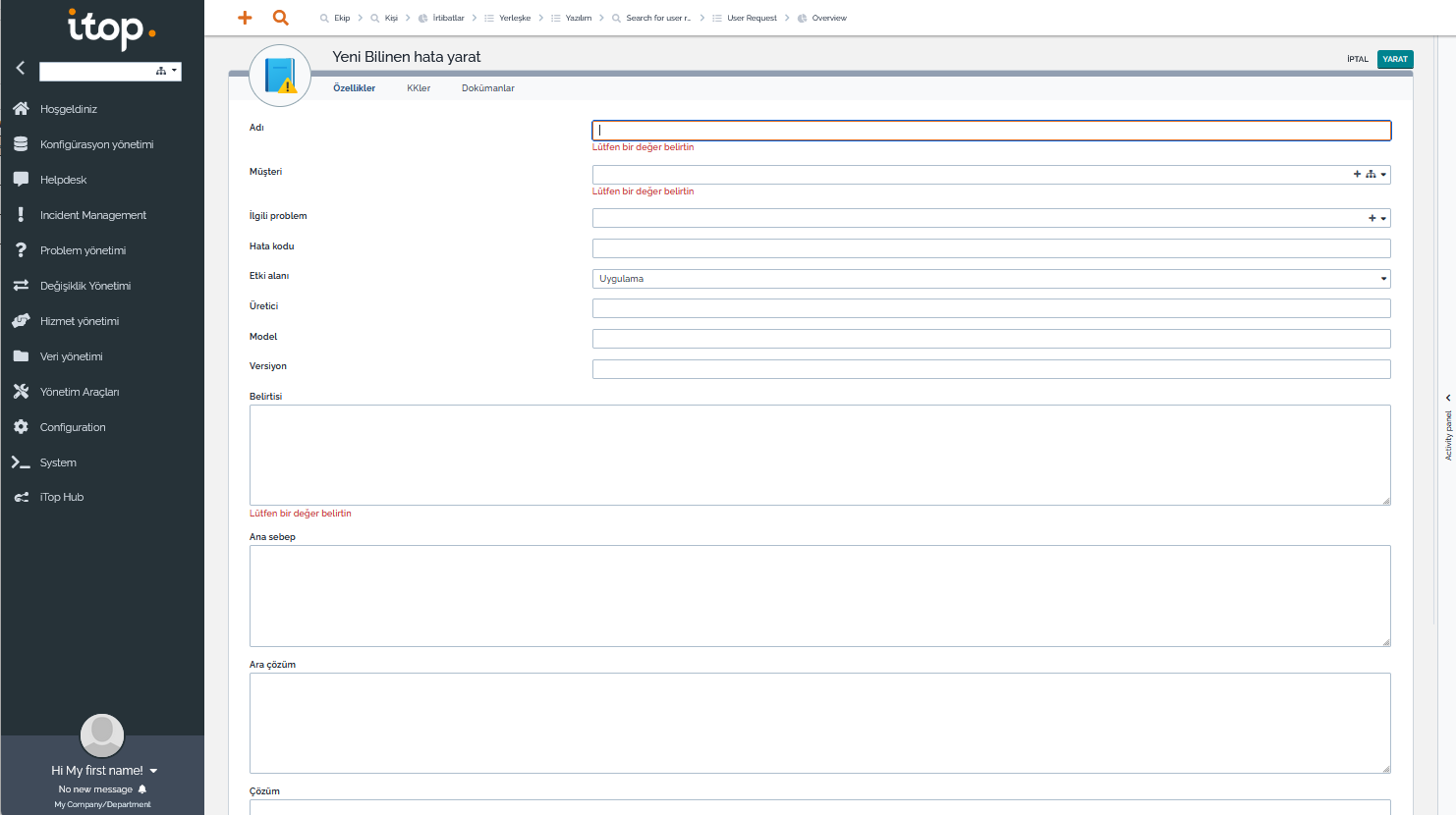Click the Helpdesk speech bubble icon

pos(21,180)
